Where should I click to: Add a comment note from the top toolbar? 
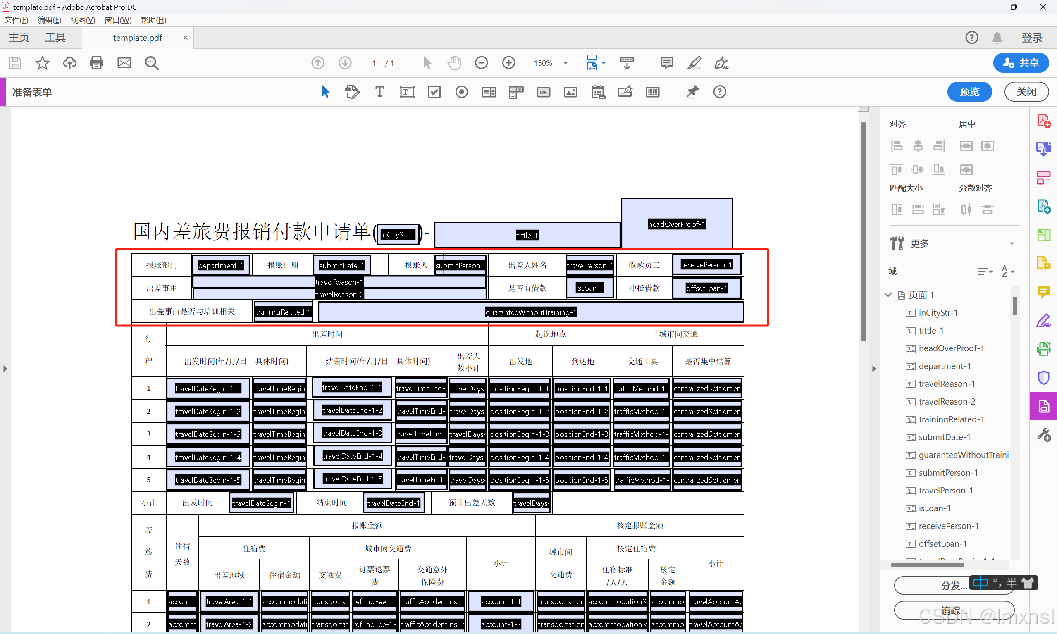(667, 63)
